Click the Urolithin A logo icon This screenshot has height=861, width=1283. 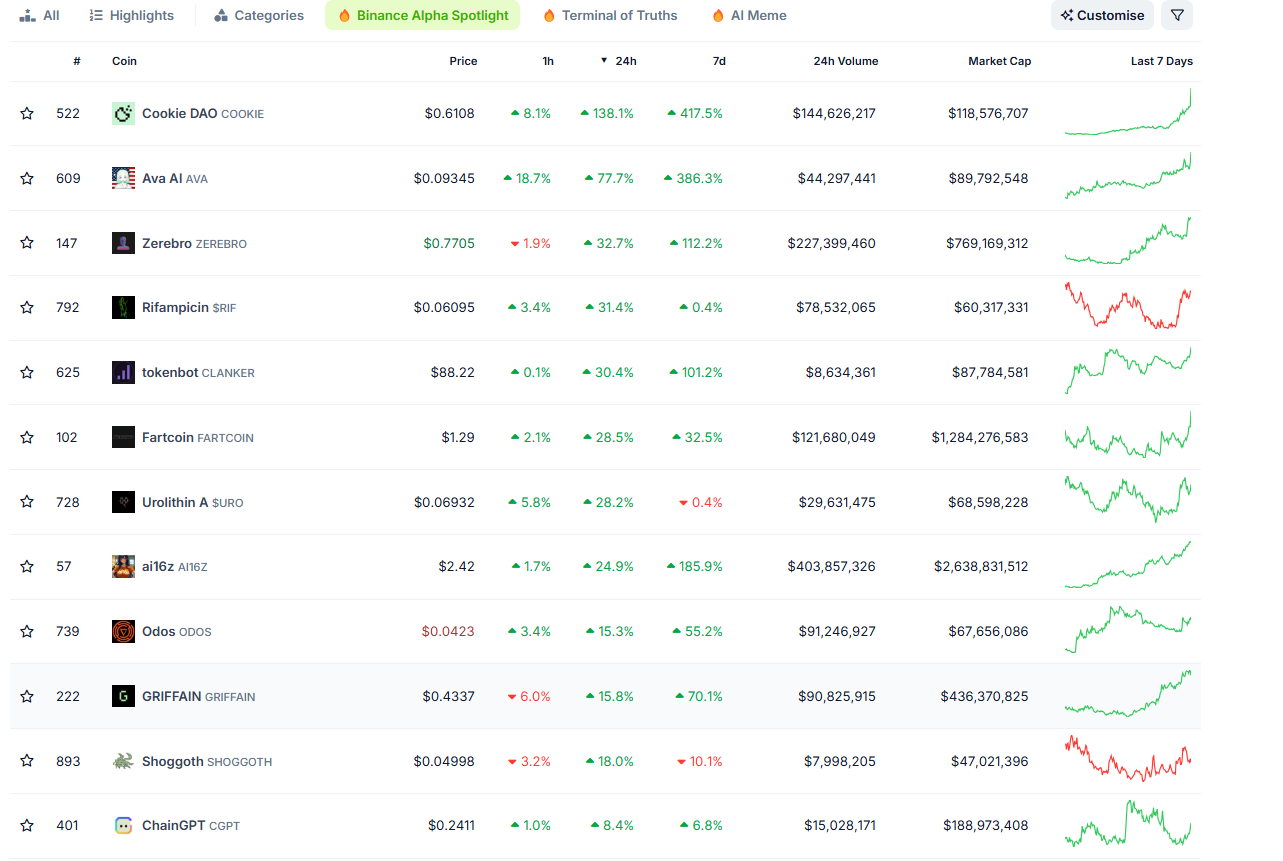click(123, 502)
